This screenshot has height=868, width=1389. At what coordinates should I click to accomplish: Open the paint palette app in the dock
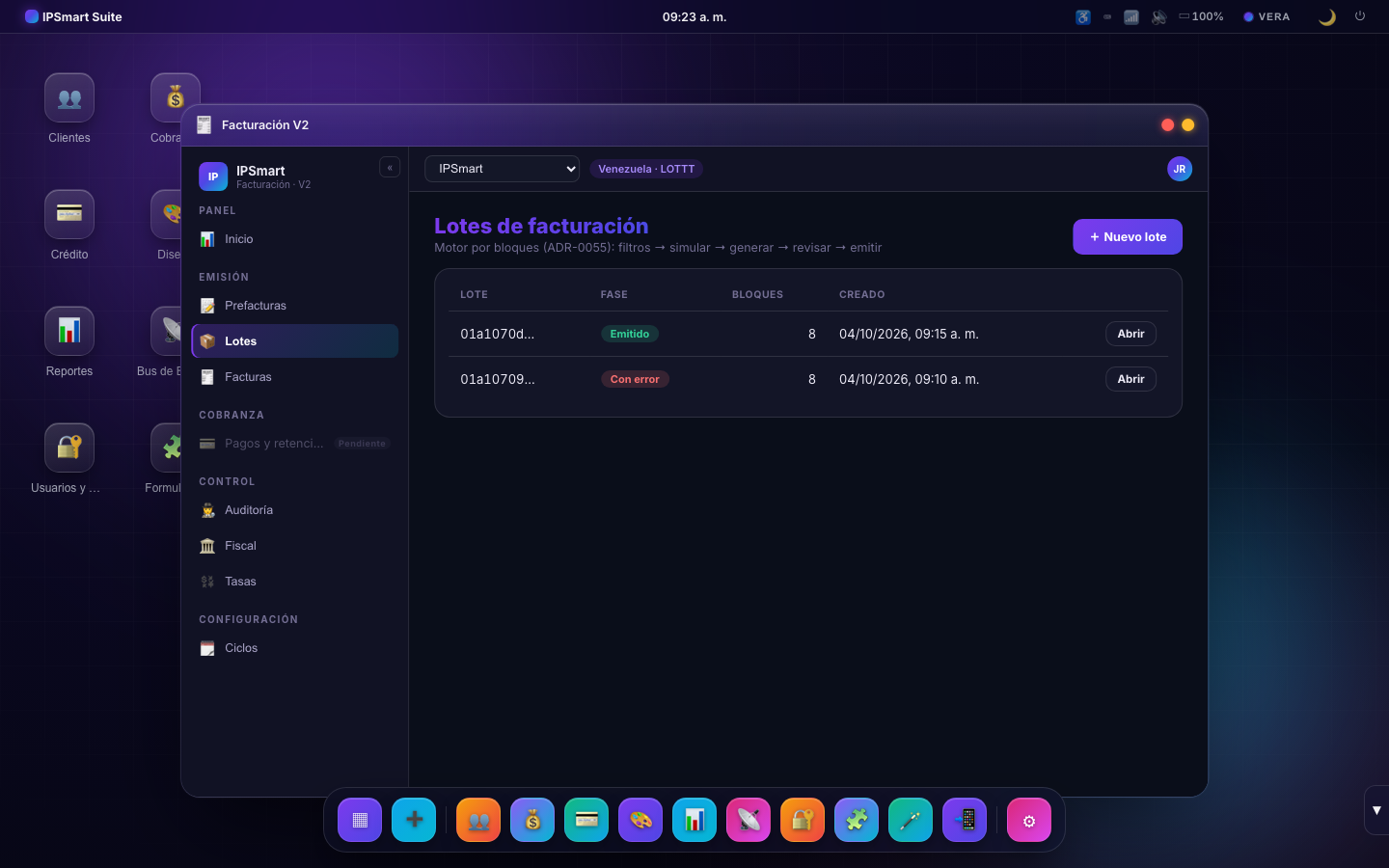[640, 820]
